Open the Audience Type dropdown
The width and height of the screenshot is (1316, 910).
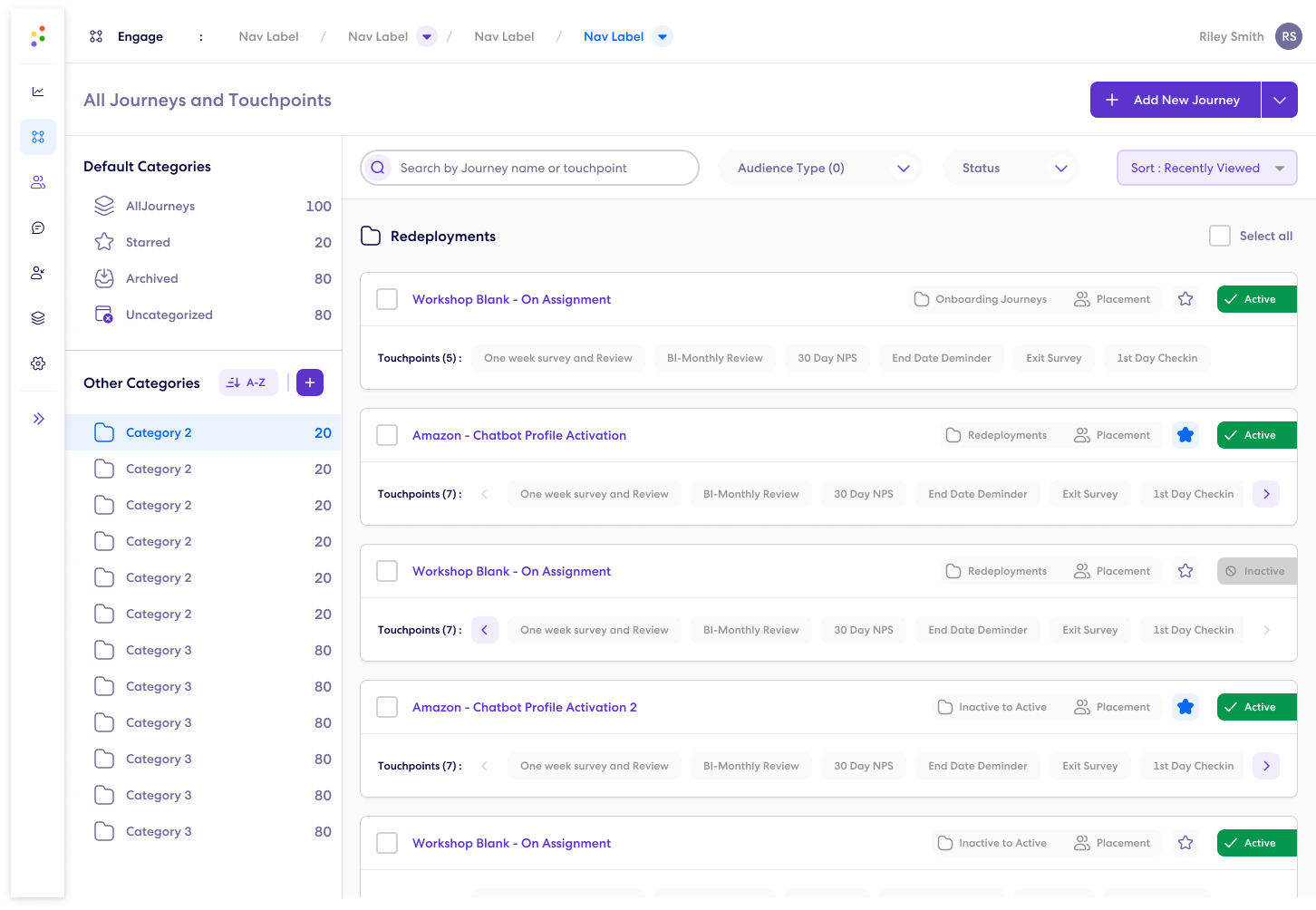pos(819,168)
